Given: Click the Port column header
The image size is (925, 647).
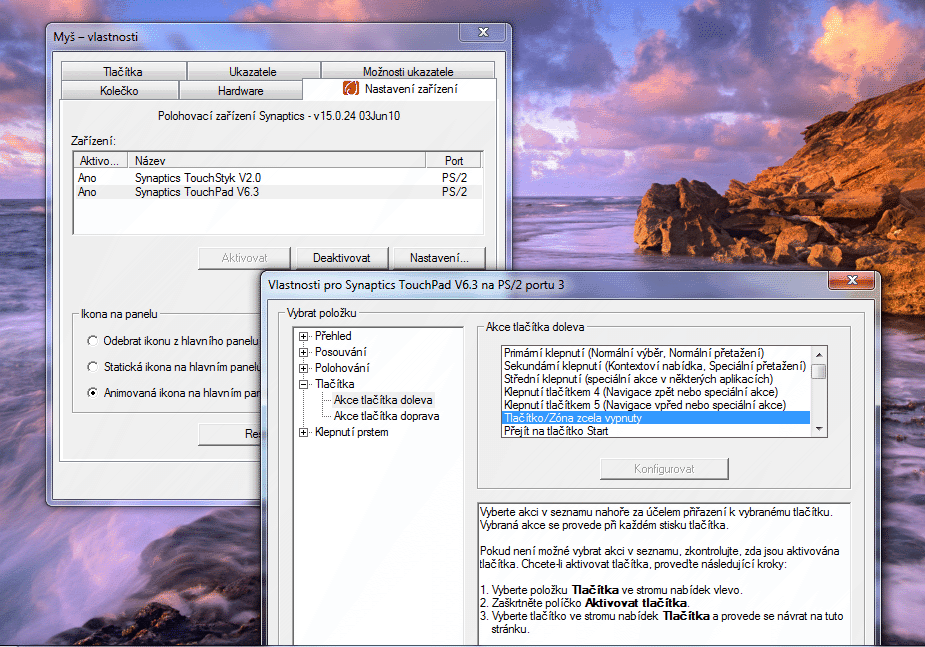Looking at the screenshot, I should [454, 160].
